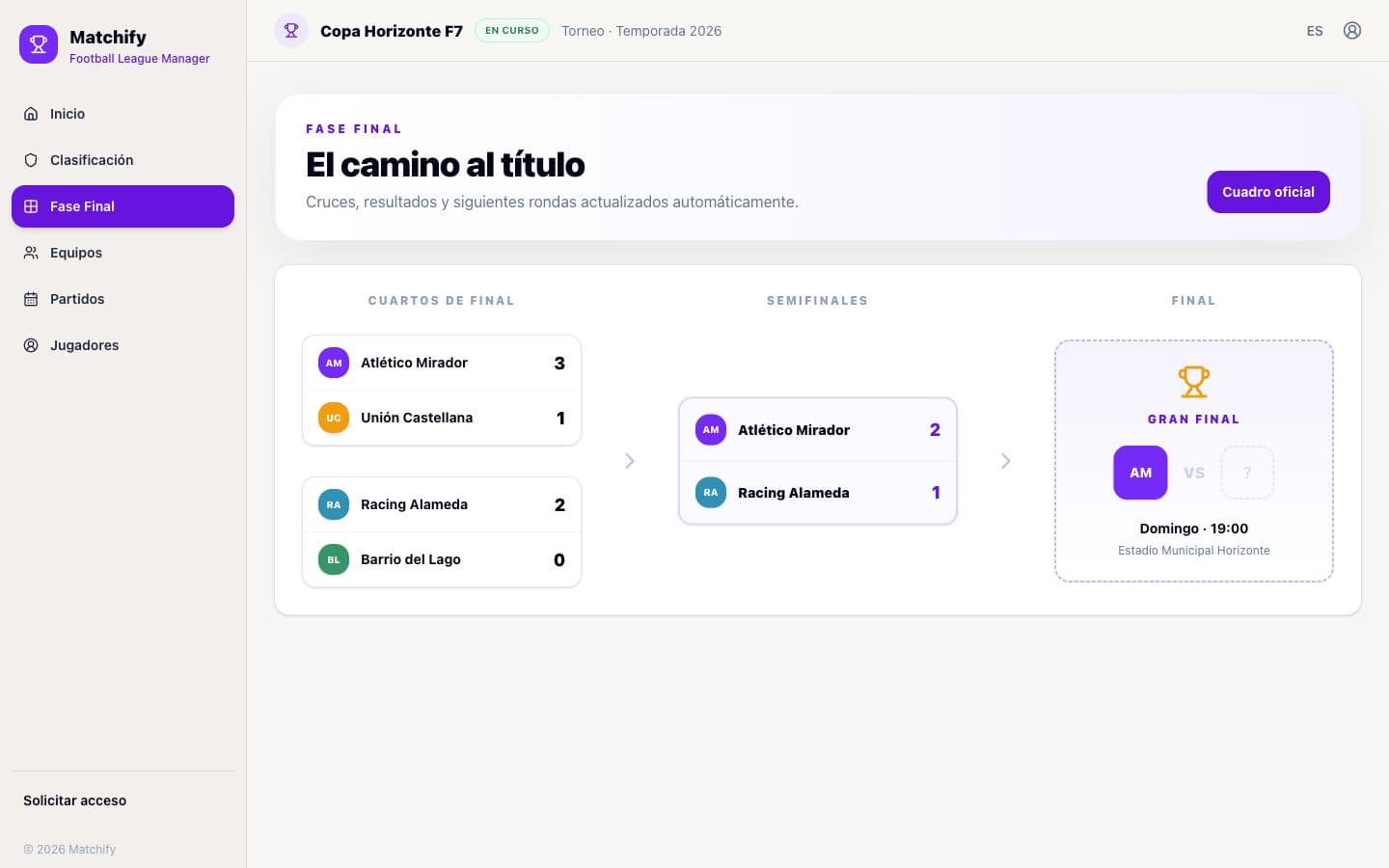Select Barrio del Lago team name
The image size is (1389, 868).
point(411,559)
